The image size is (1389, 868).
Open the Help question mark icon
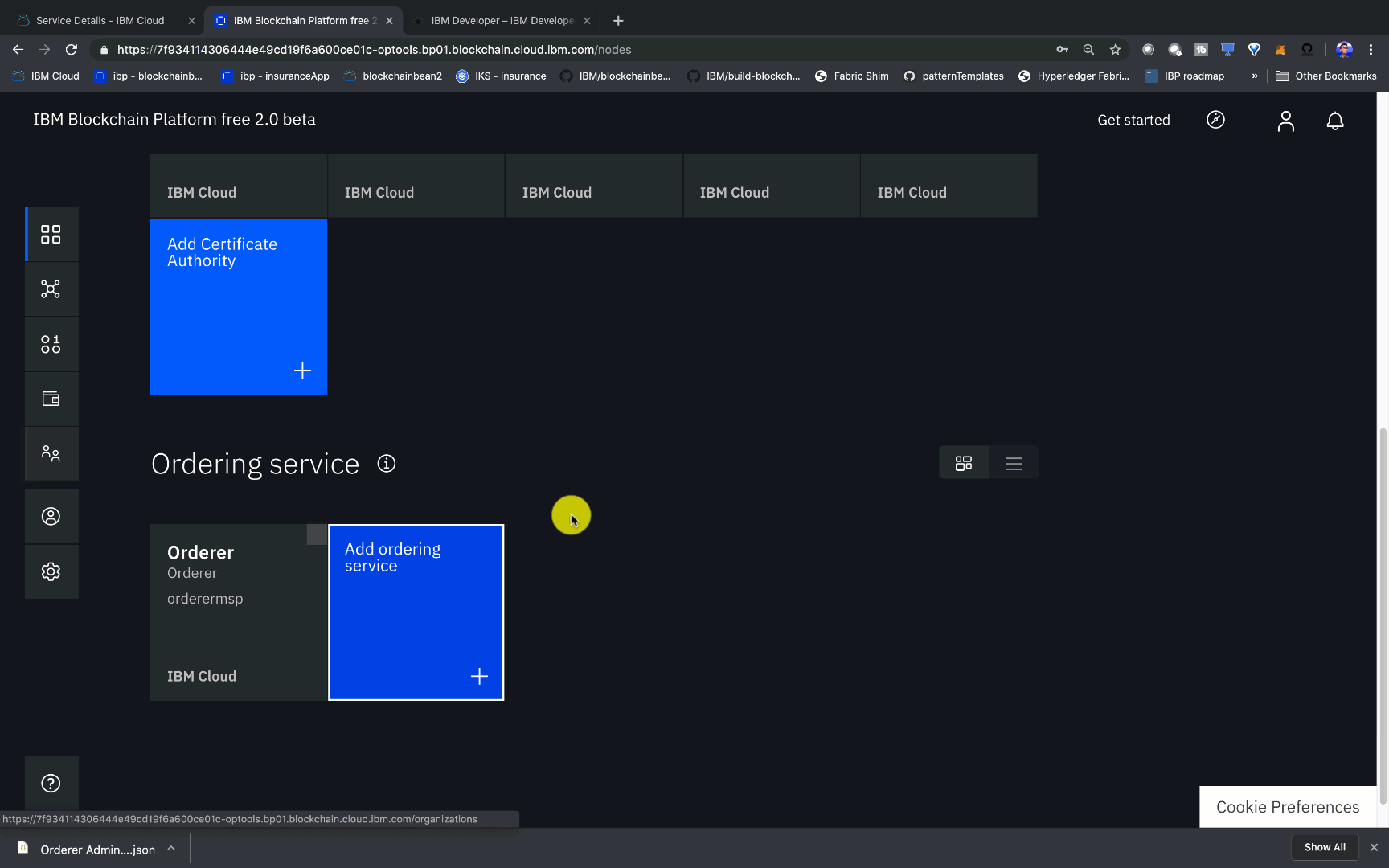click(x=51, y=783)
